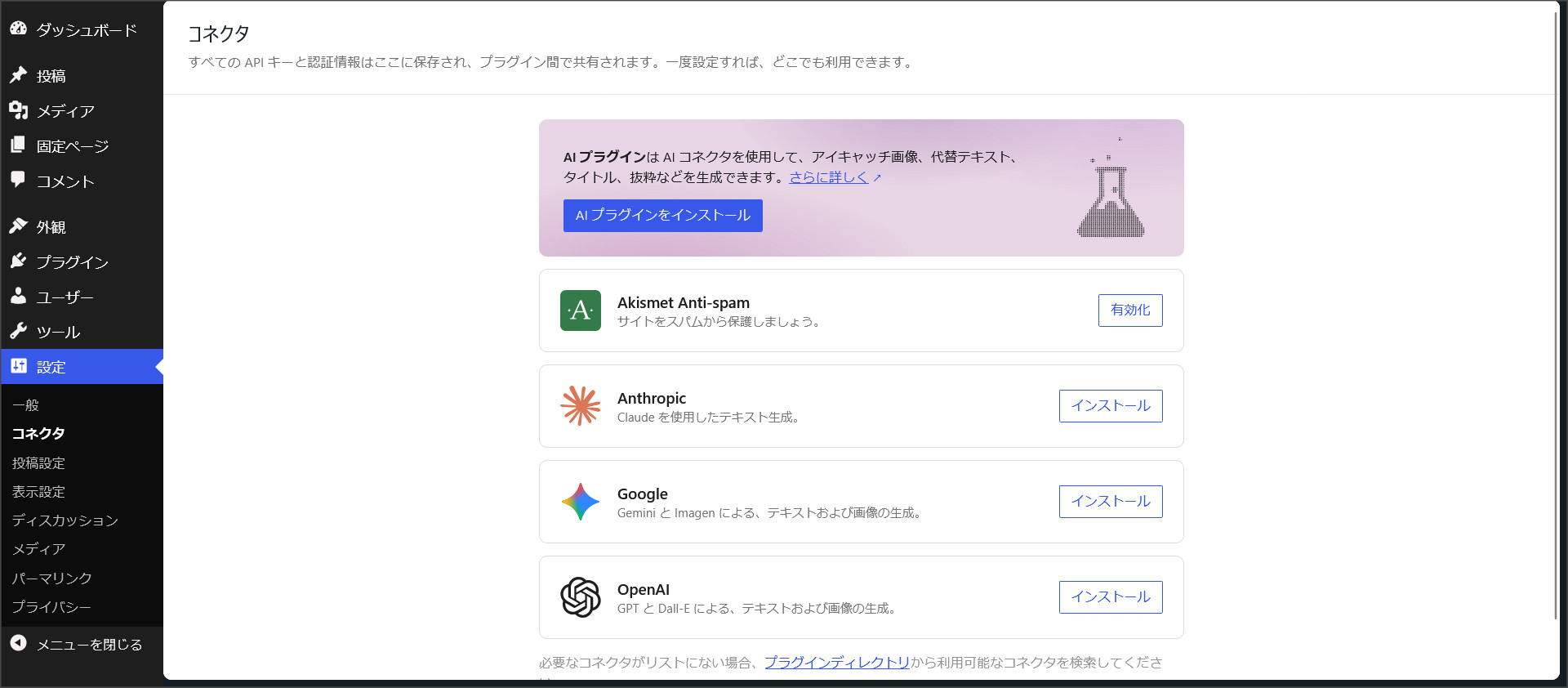
Task: Open the ツール menu
Action: (x=82, y=332)
